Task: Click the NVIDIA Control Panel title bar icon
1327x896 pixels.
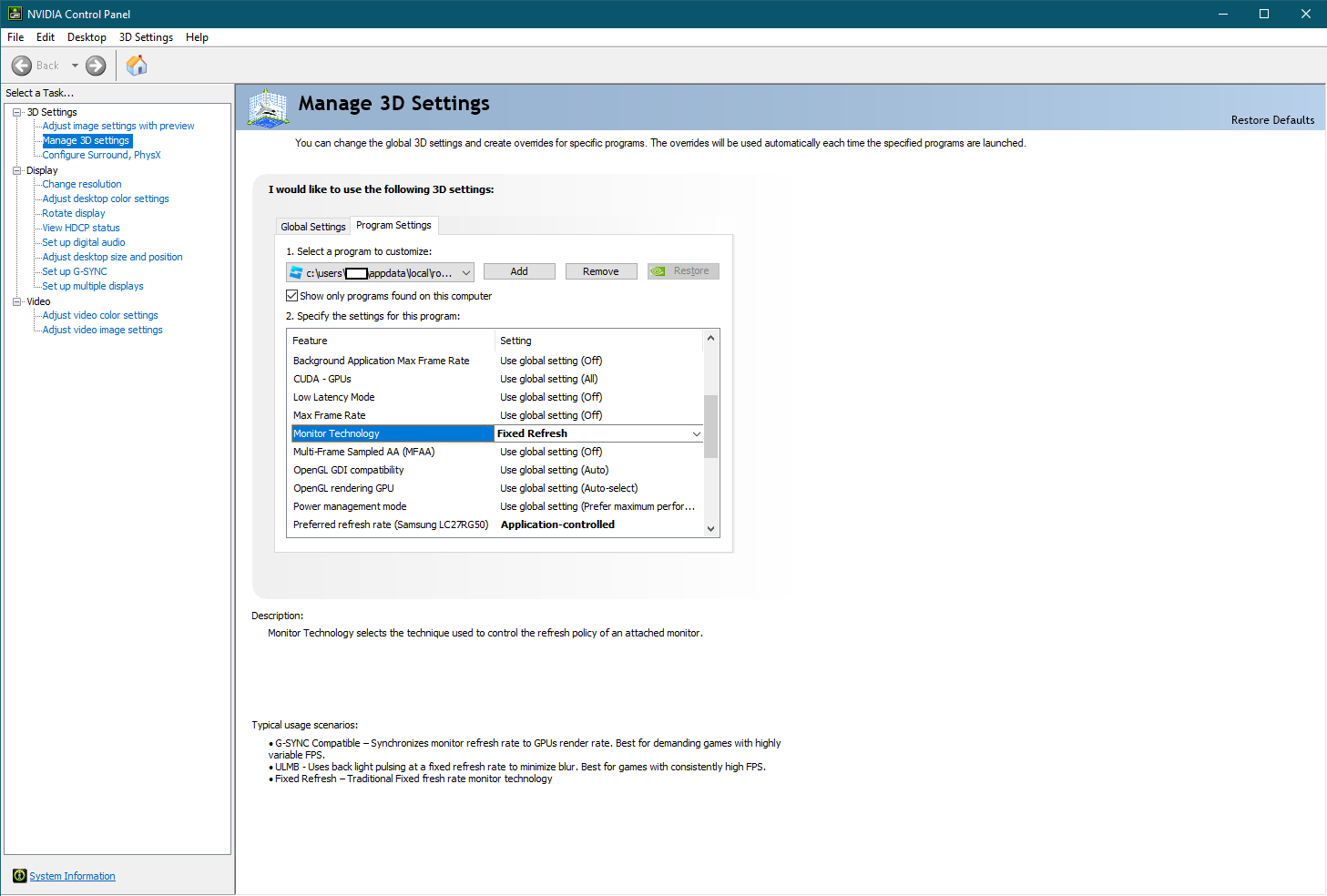Action: point(15,14)
